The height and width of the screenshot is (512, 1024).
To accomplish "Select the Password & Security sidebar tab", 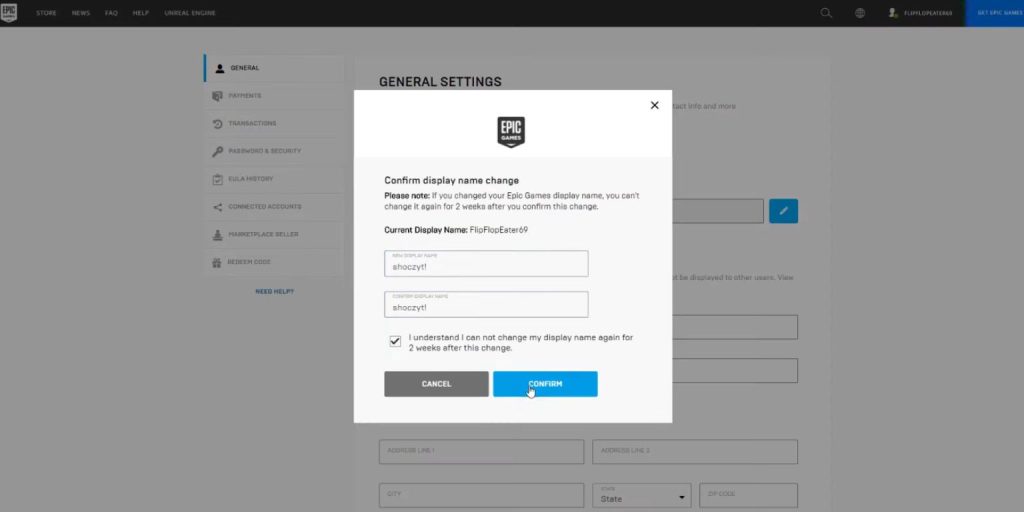I will coord(274,152).
